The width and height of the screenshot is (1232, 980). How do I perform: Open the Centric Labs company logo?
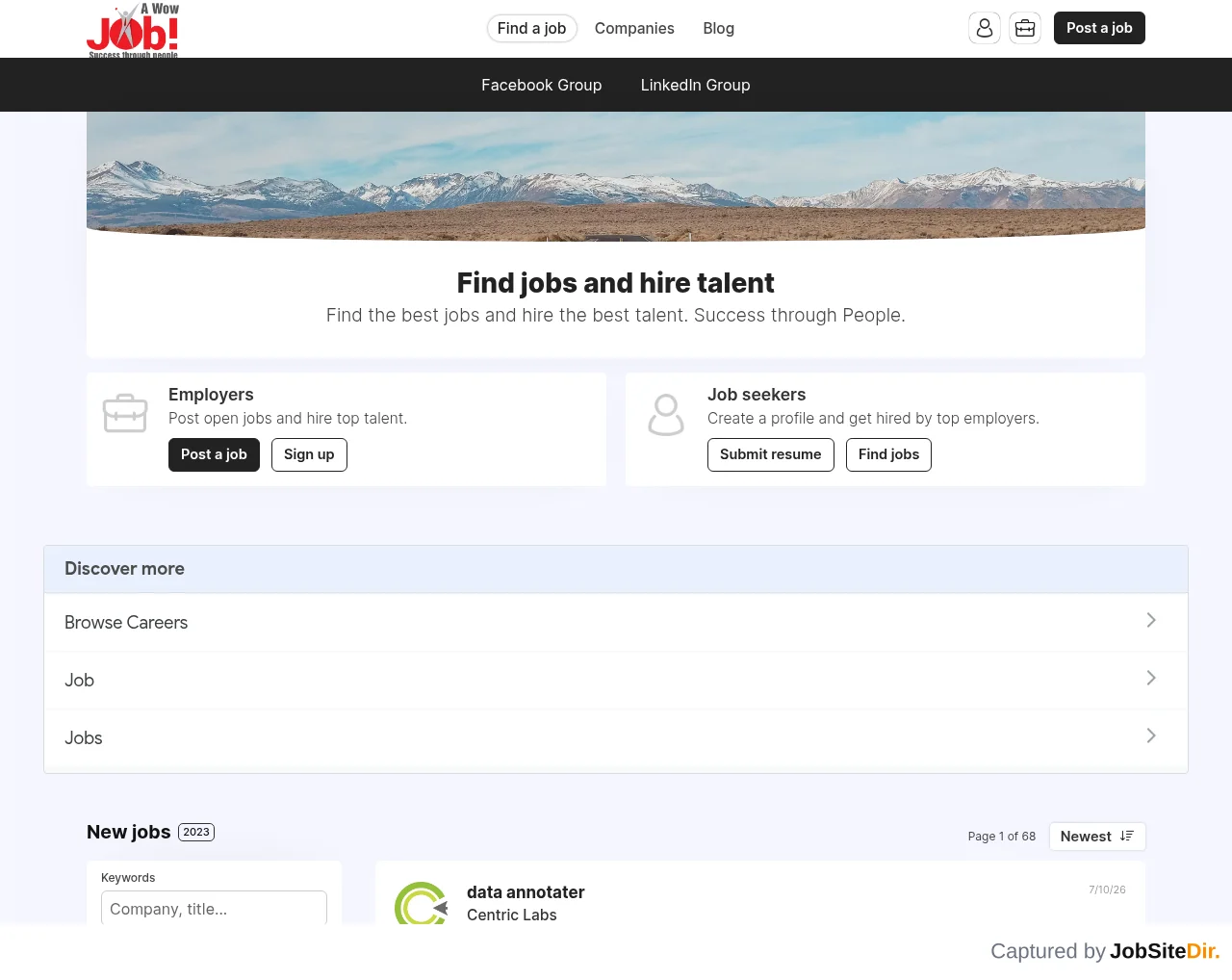click(x=422, y=903)
